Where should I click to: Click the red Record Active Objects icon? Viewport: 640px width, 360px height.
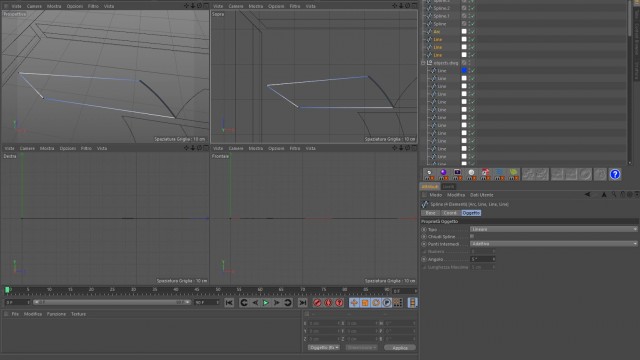[x=317, y=302]
